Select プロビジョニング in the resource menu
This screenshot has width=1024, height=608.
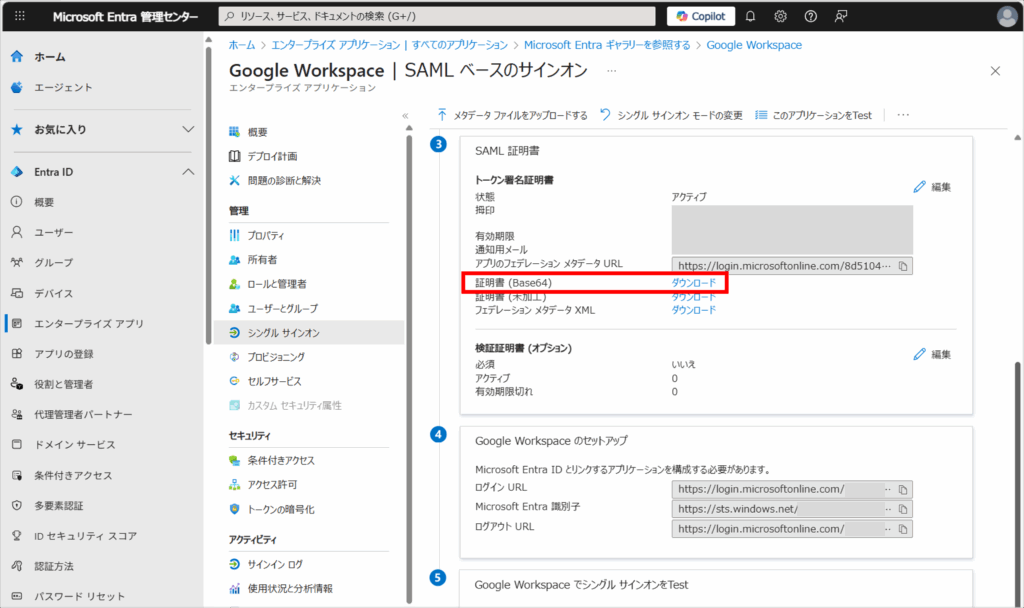275,357
